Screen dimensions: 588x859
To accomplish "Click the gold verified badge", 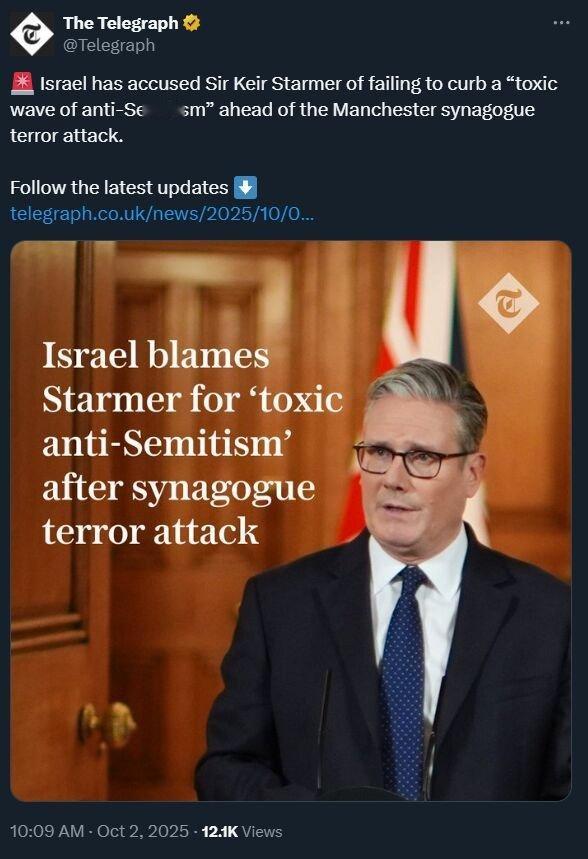I will pos(191,23).
